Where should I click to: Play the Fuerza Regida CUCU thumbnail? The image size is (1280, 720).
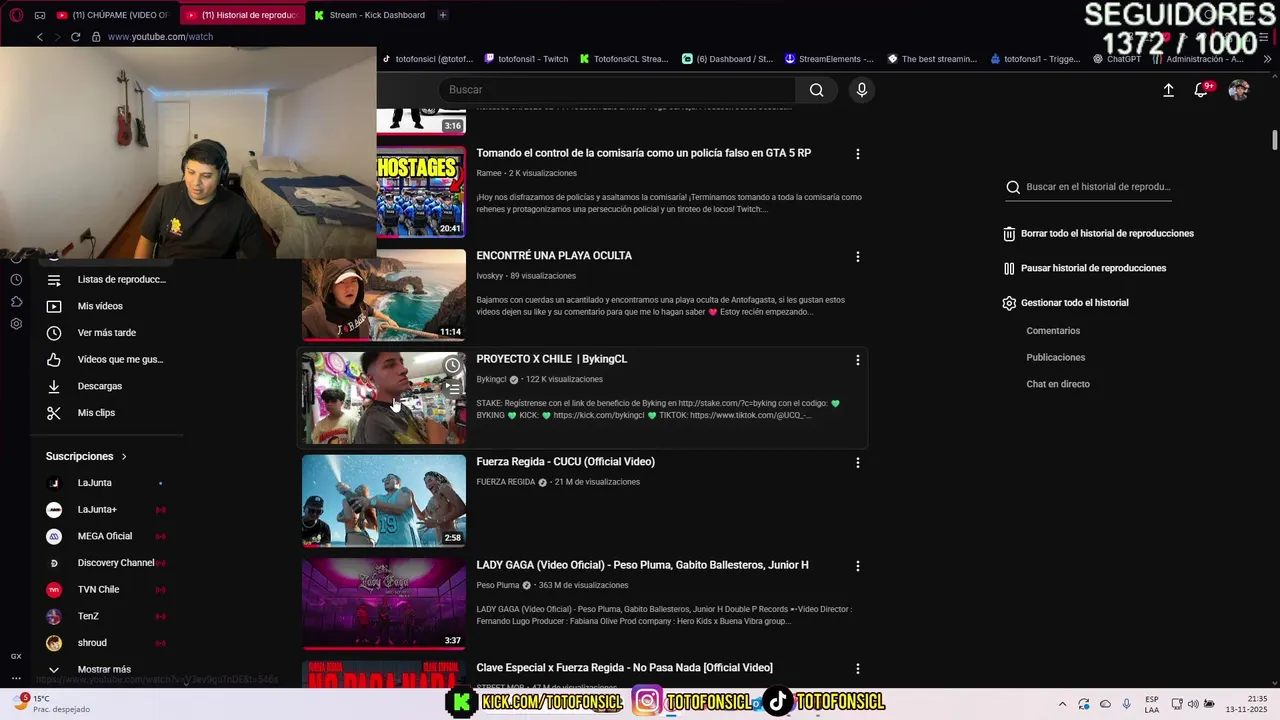(x=384, y=501)
